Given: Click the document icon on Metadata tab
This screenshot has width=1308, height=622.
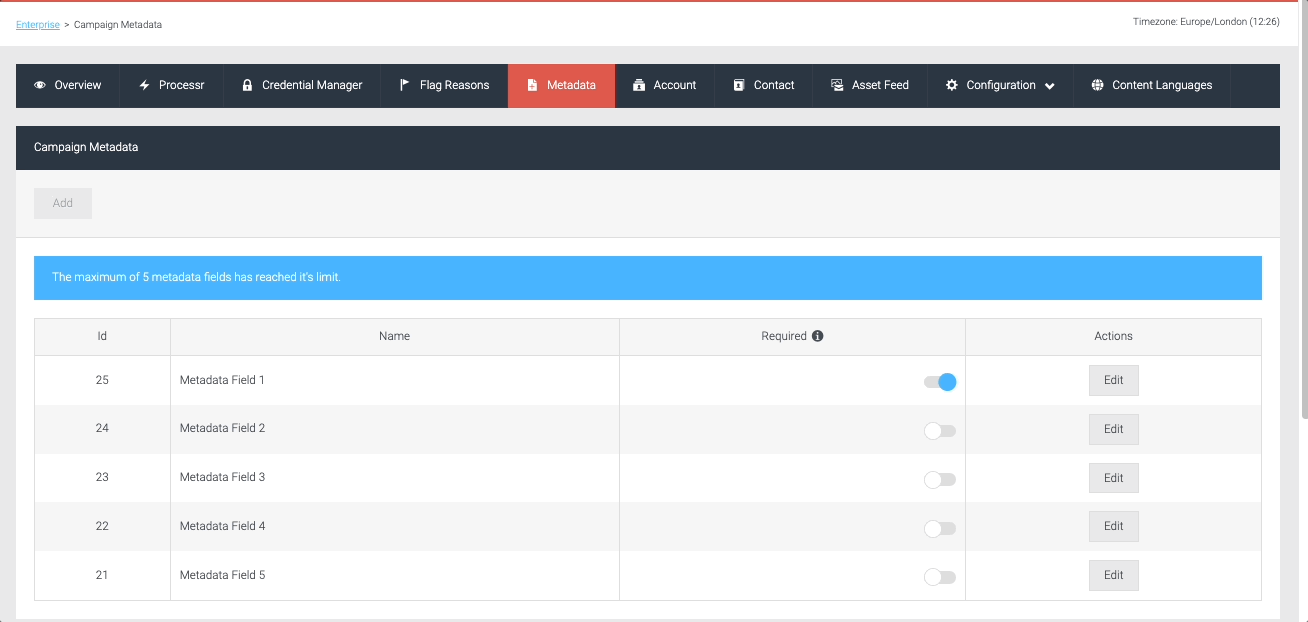Looking at the screenshot, I should click(532, 86).
